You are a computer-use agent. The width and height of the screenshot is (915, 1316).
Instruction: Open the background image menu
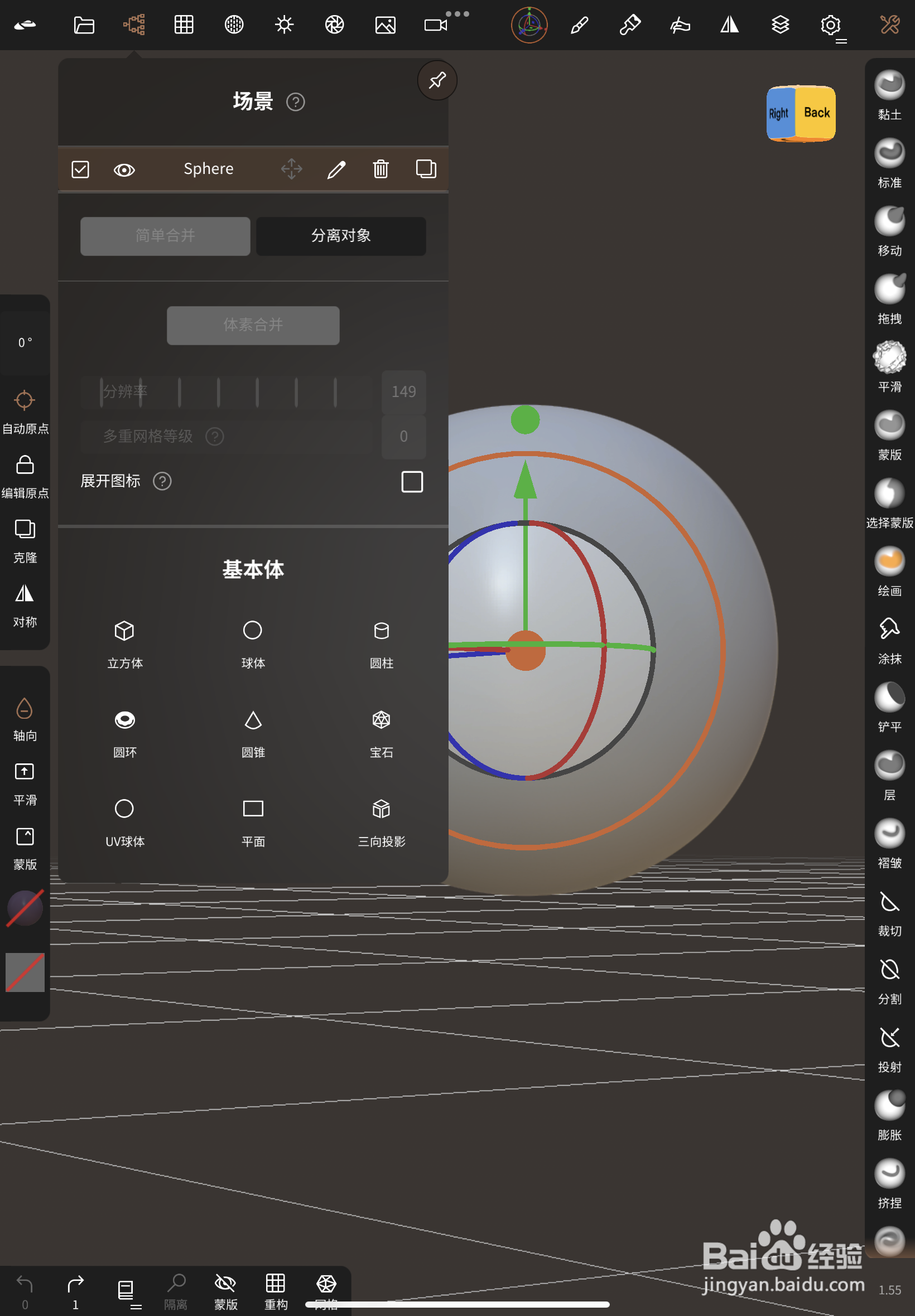[384, 25]
